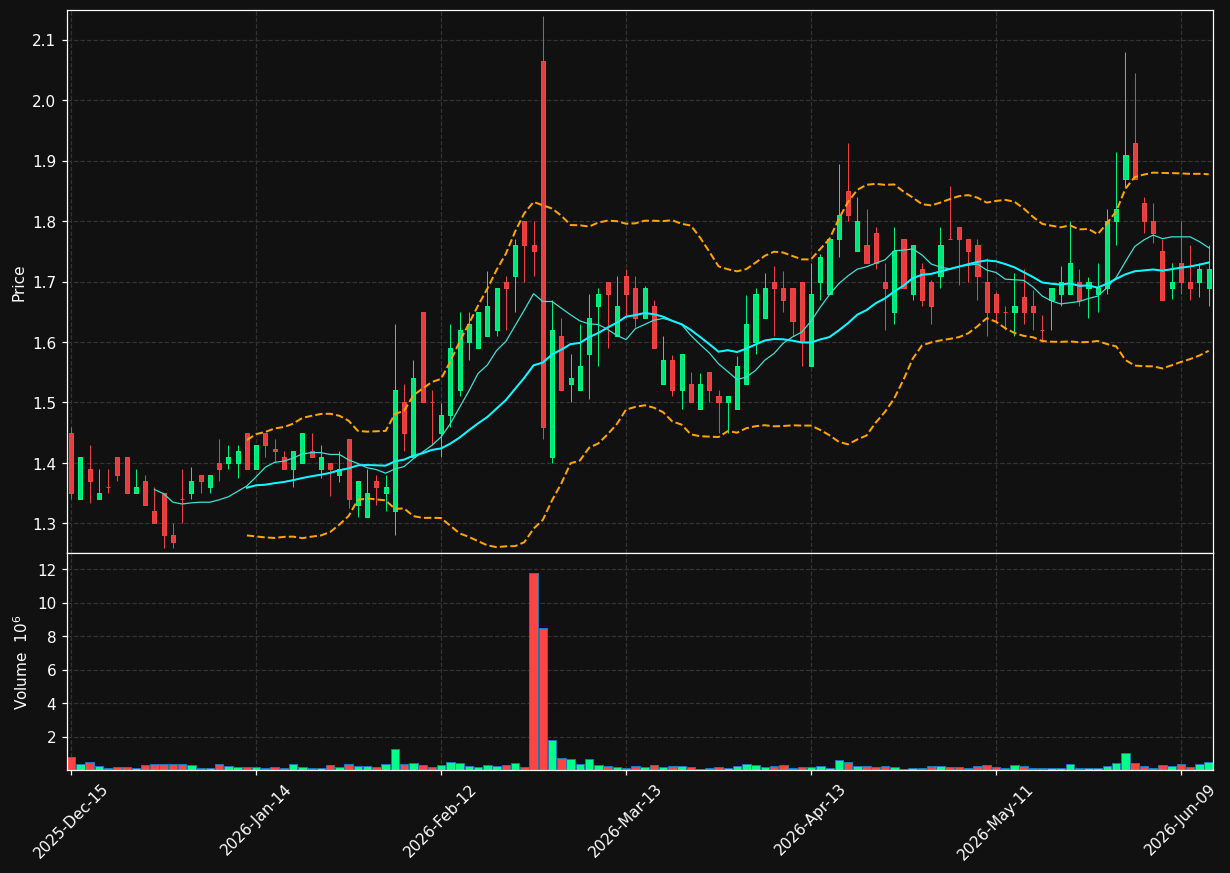Click the tallest volume bar near 12 million

(534, 671)
